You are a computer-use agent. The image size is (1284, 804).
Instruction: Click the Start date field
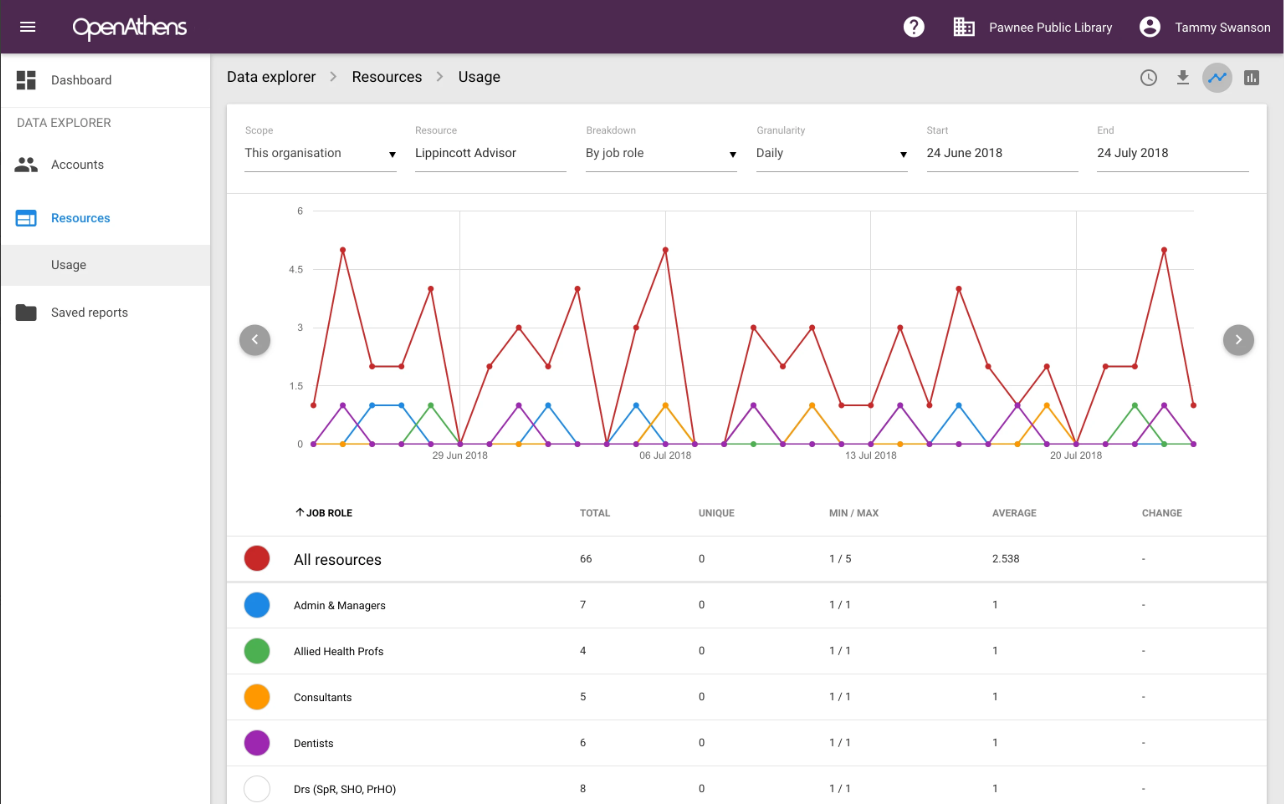[x=1001, y=154]
